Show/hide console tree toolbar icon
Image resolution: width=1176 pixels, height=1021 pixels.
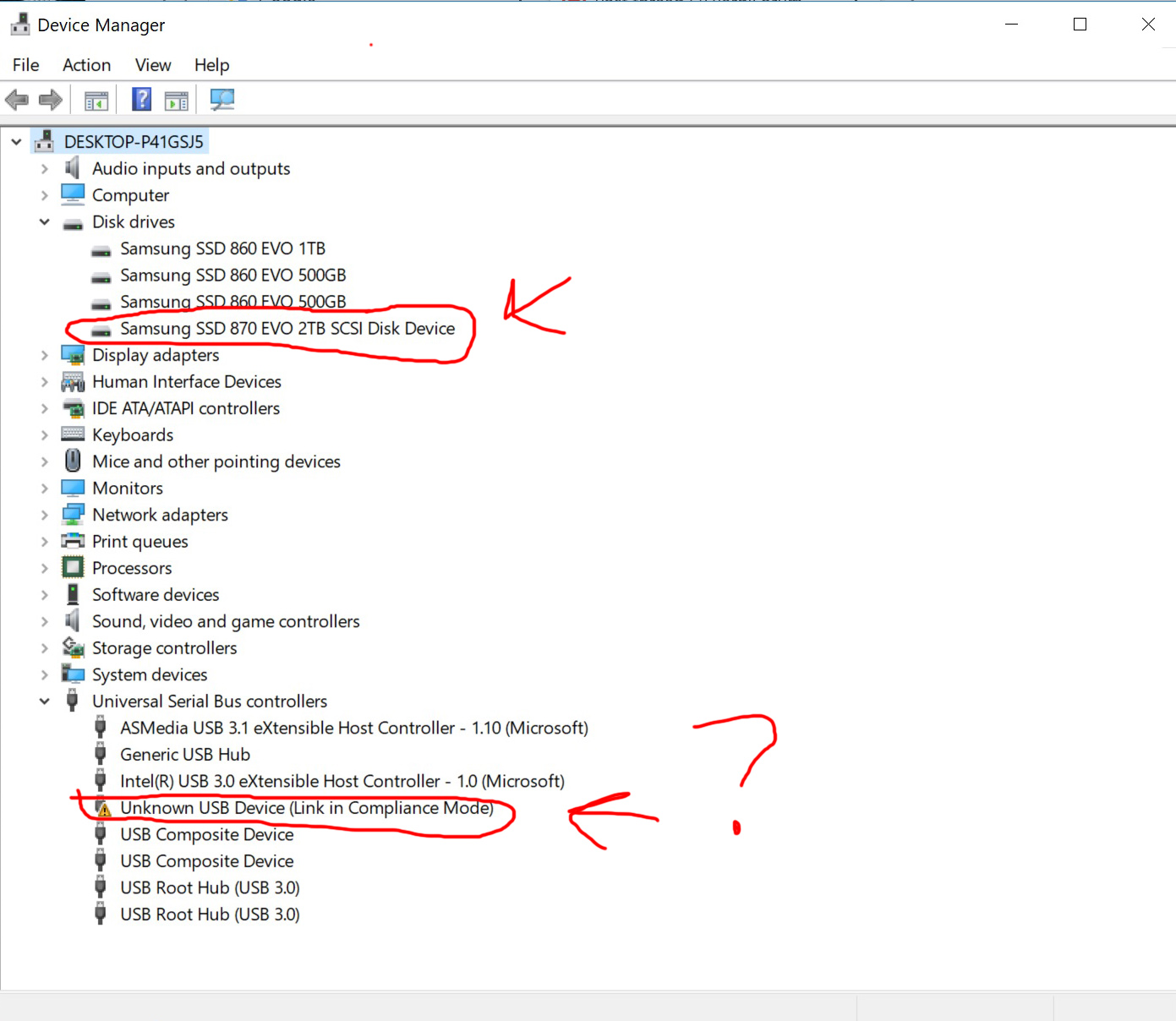tap(96, 101)
